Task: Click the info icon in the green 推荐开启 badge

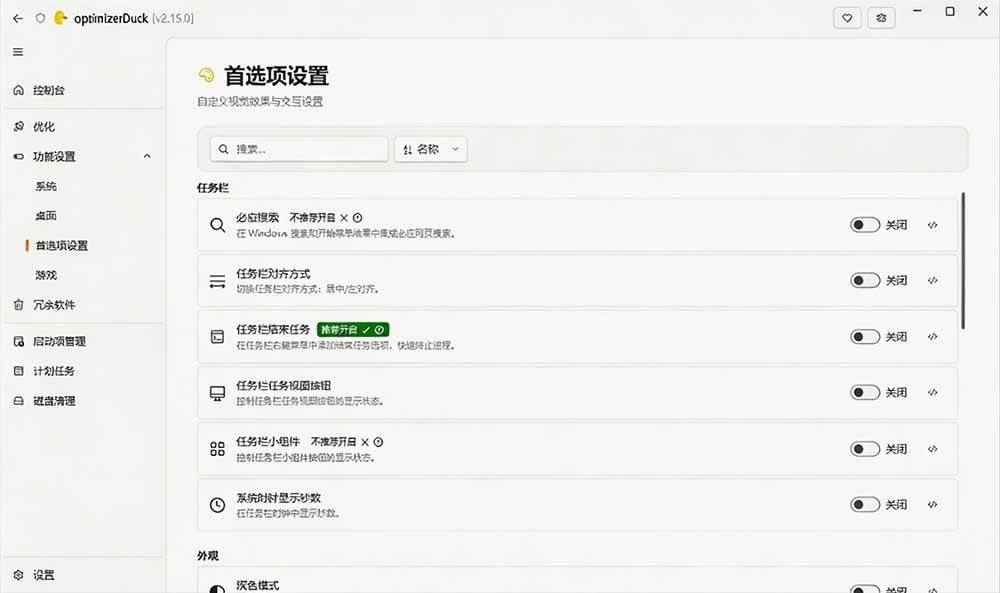Action: pyautogui.click(x=379, y=330)
